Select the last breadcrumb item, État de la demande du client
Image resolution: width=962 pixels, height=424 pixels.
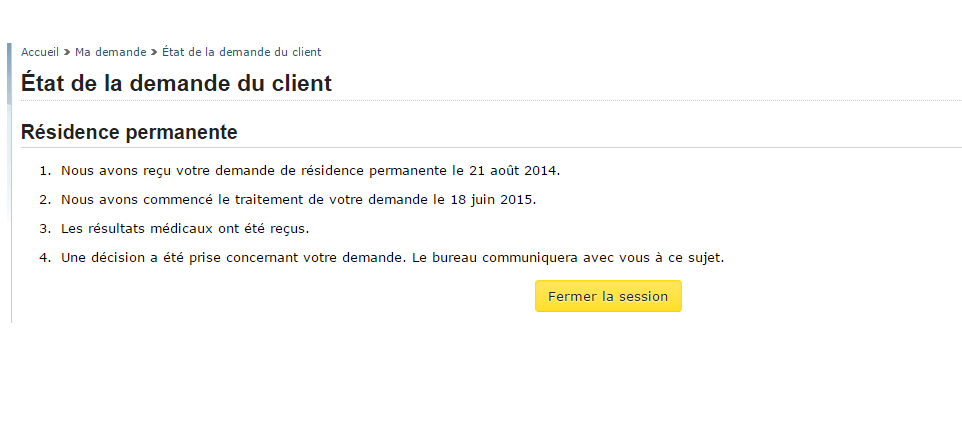[241, 52]
